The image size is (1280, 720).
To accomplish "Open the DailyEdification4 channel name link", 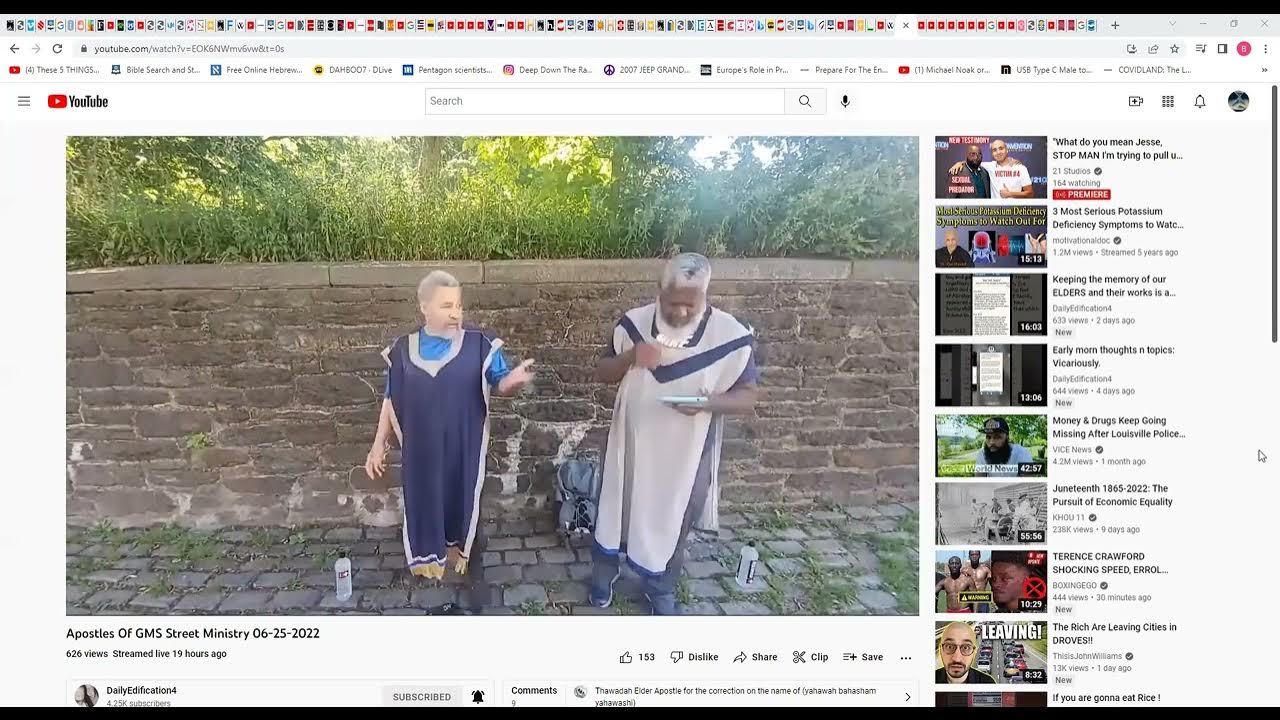I will point(142,690).
